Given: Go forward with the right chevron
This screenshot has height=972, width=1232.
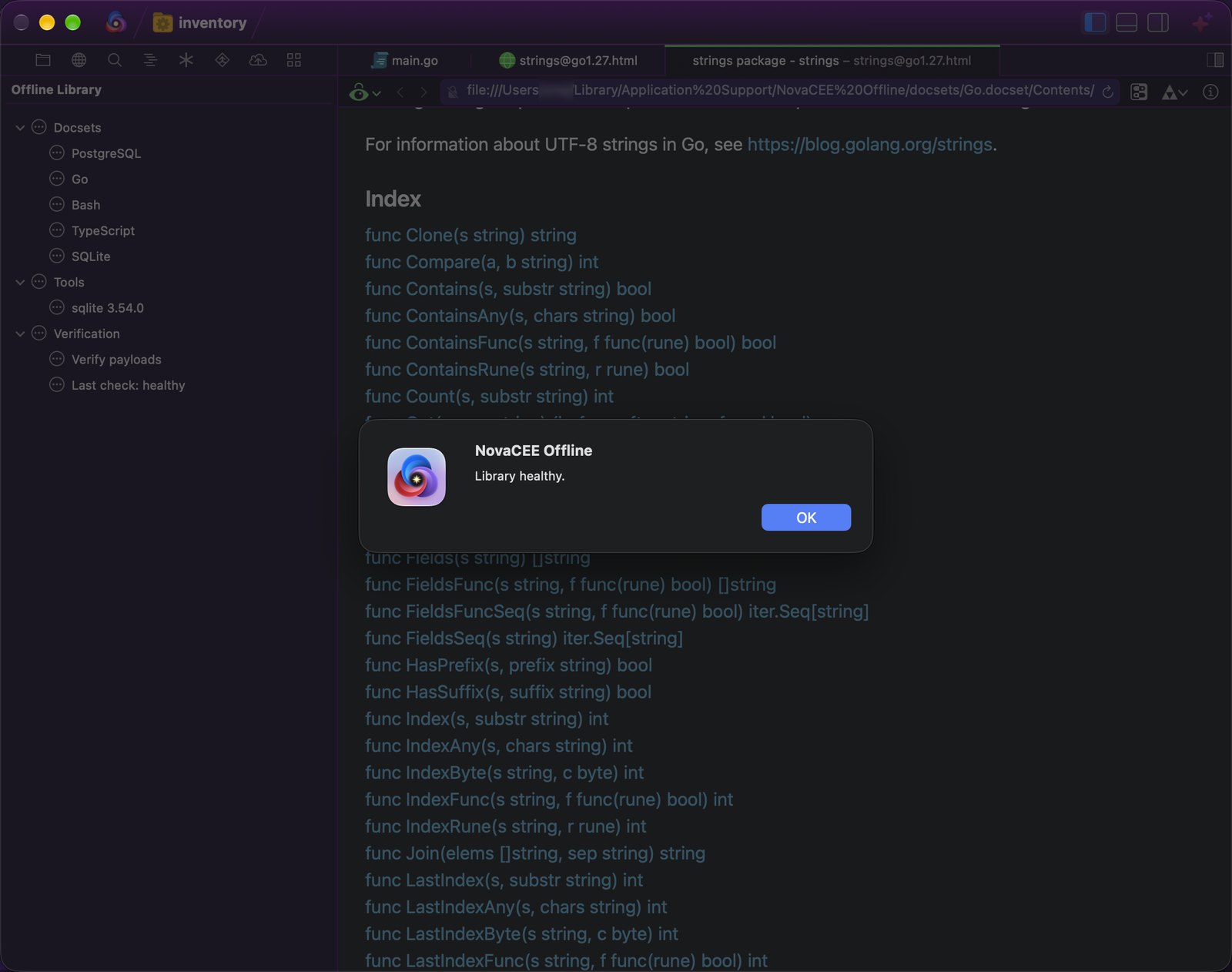Looking at the screenshot, I should pyautogui.click(x=423, y=92).
